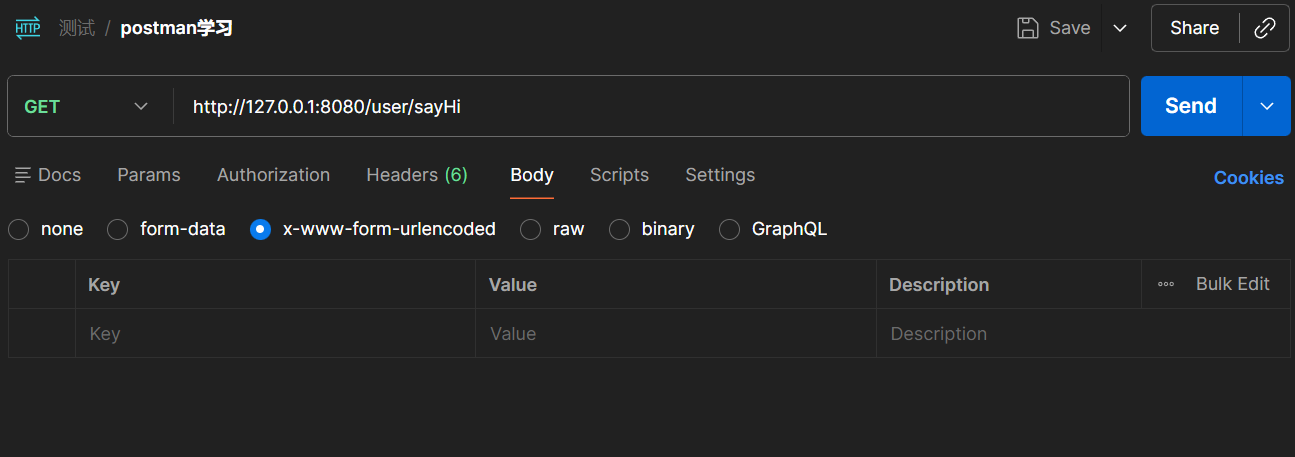The height and width of the screenshot is (457, 1295).
Task: Choose the GraphQL body type
Action: (x=730, y=229)
